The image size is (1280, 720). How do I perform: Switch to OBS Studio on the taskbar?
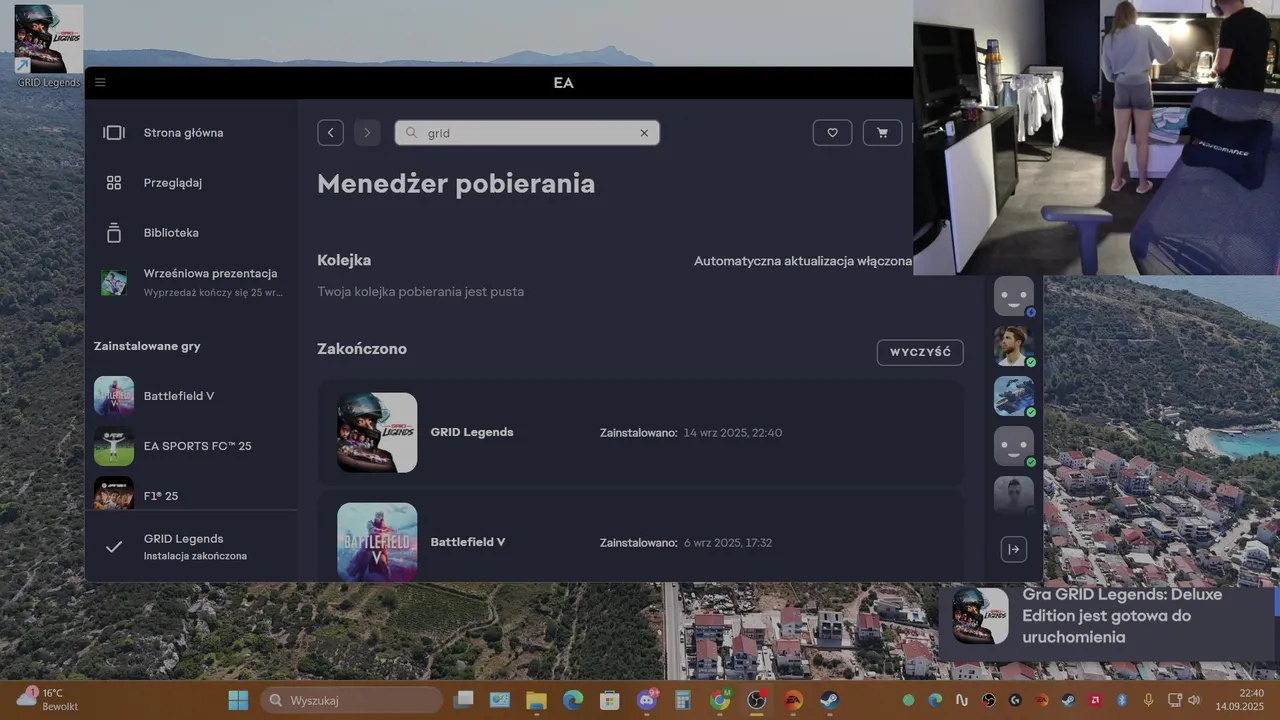tap(757, 700)
